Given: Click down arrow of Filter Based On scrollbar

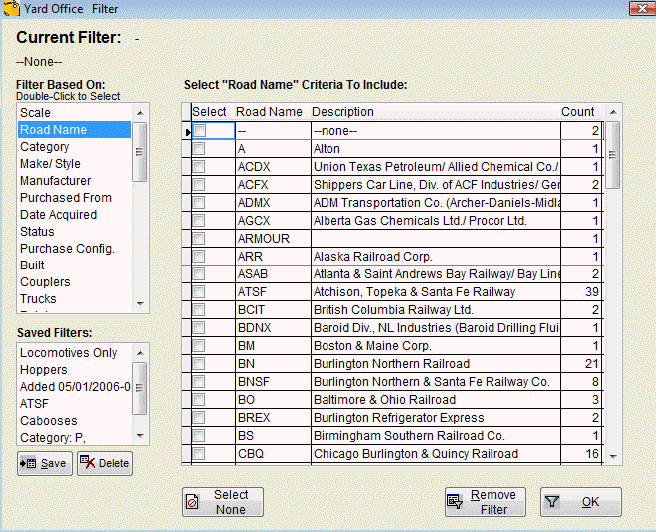Looking at the screenshot, I should click(140, 304).
